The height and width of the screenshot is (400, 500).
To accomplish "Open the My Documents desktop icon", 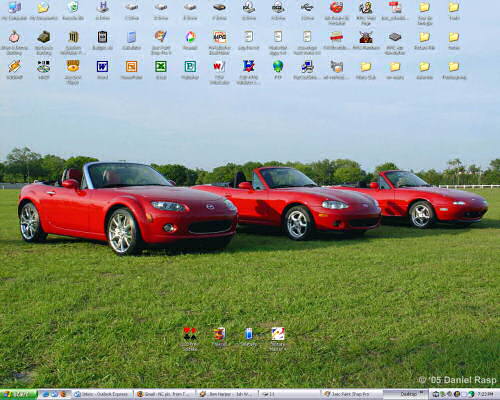I will 44,11.
